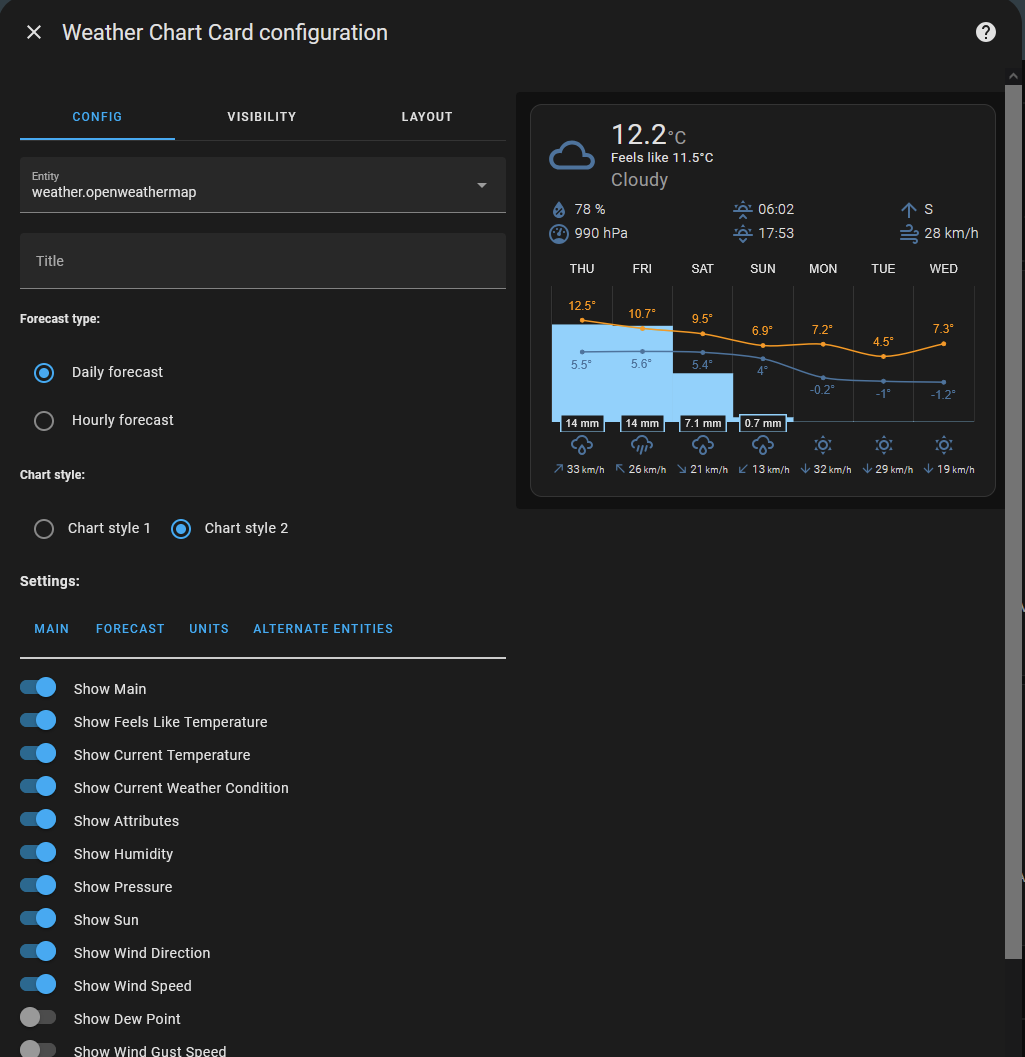
Task: Click Monday's sunny forecast icon
Action: [822, 445]
